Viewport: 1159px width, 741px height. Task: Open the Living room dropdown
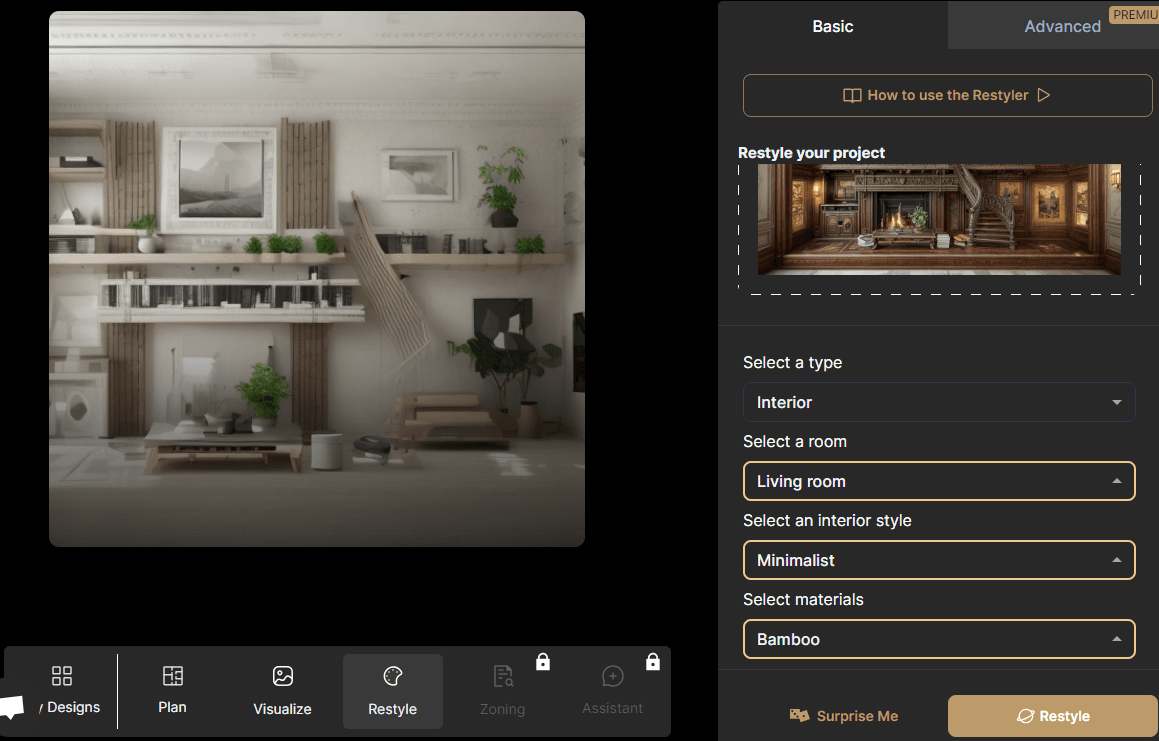pos(938,481)
